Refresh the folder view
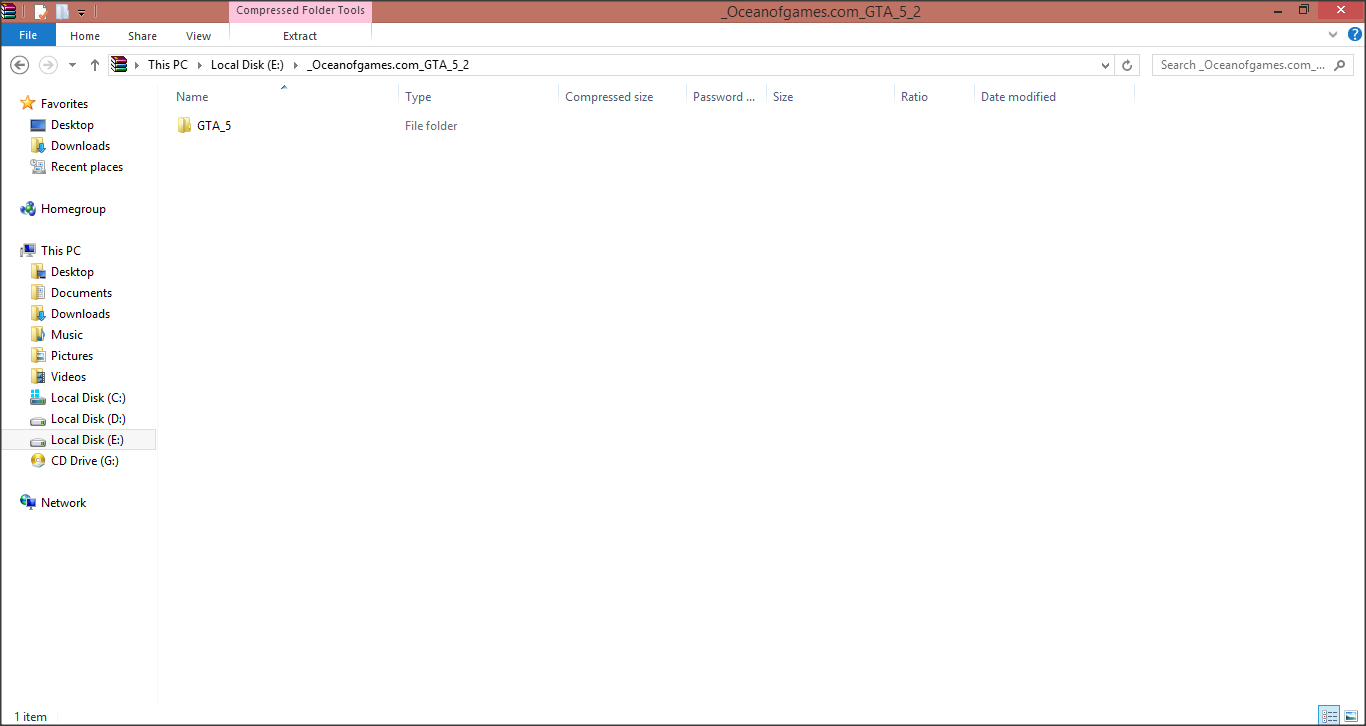 (x=1127, y=65)
